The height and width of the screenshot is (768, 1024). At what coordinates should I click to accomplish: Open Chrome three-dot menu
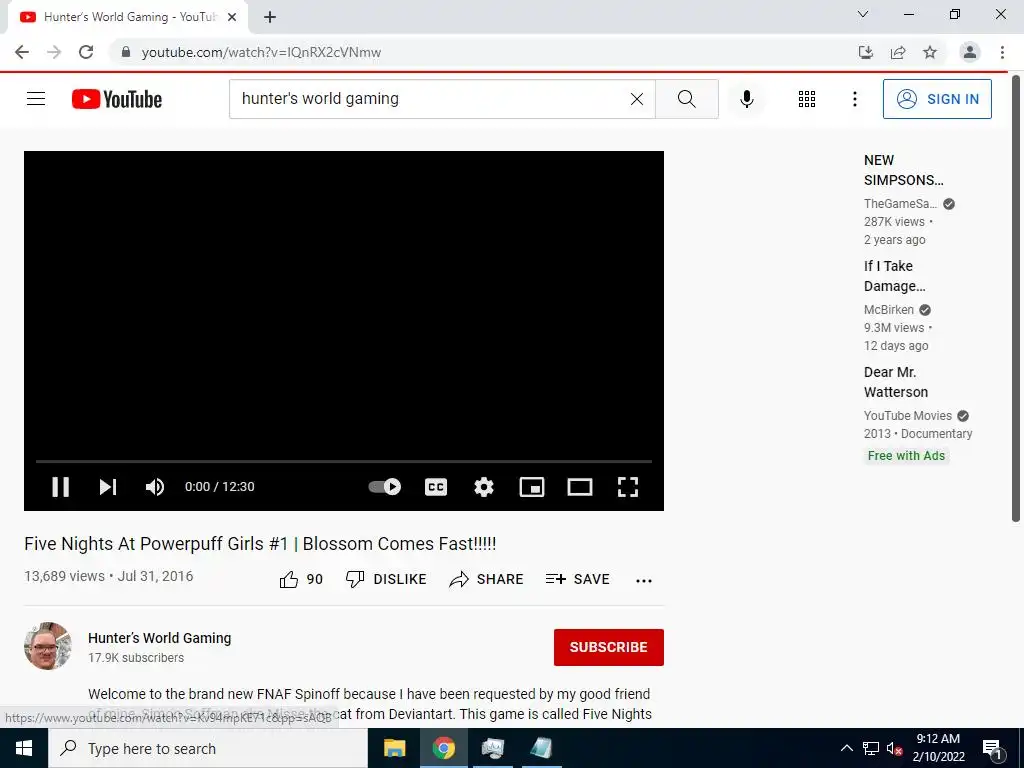click(1002, 52)
